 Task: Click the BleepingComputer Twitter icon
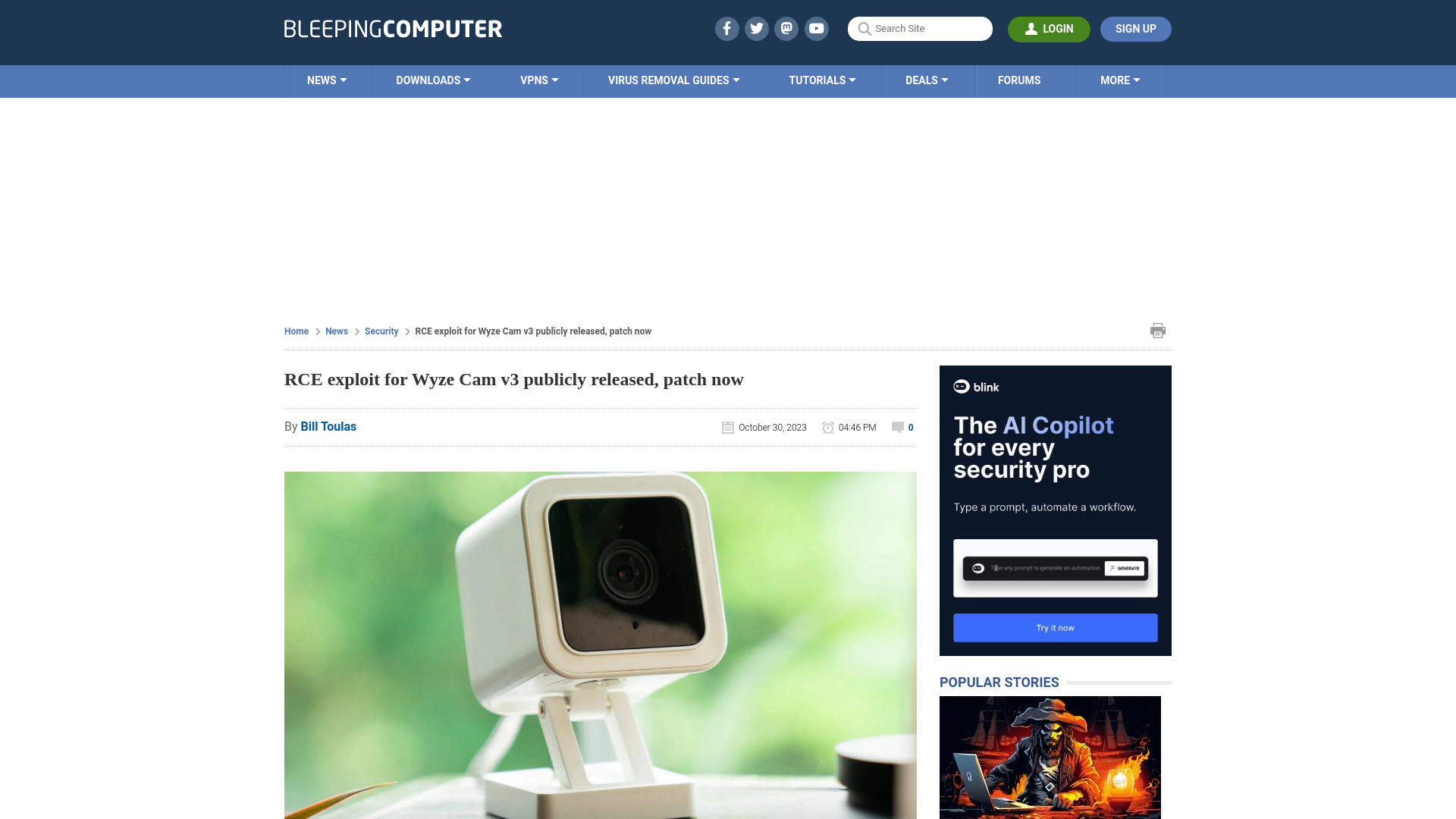click(x=757, y=28)
